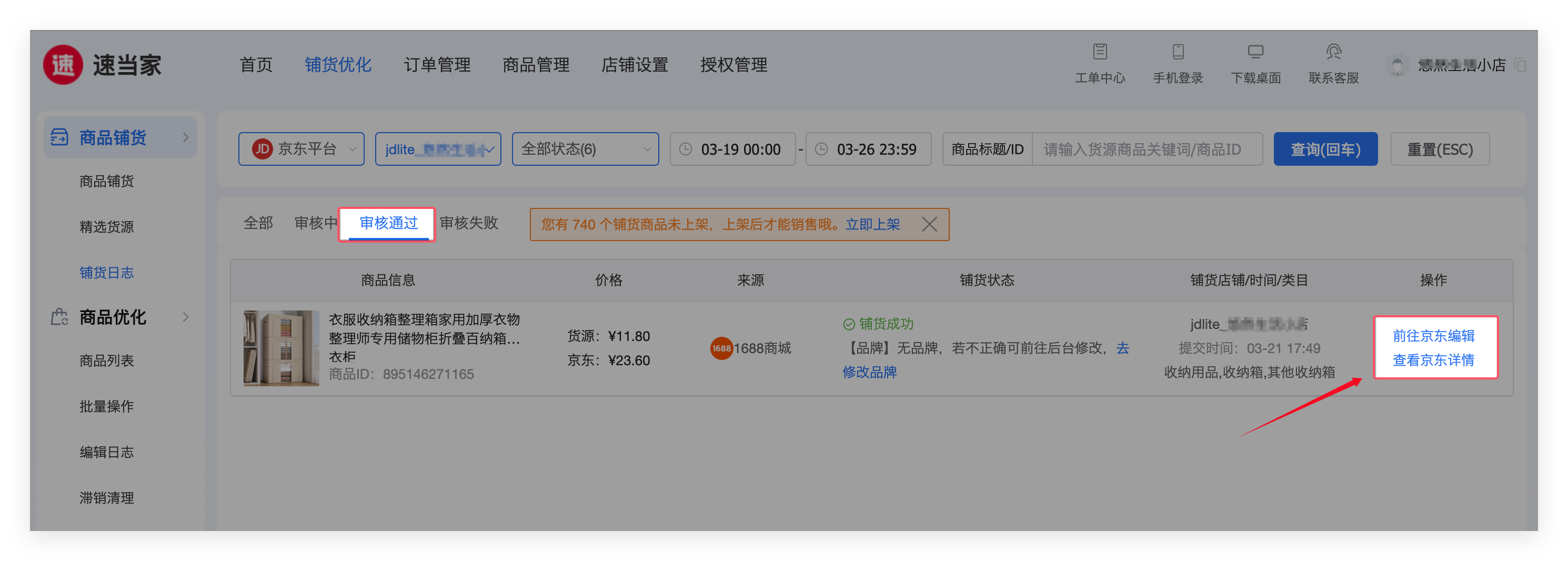Image resolution: width=1568 pixels, height=561 pixels.
Task: Open the 京东平台 platform dropdown
Action: [301, 149]
